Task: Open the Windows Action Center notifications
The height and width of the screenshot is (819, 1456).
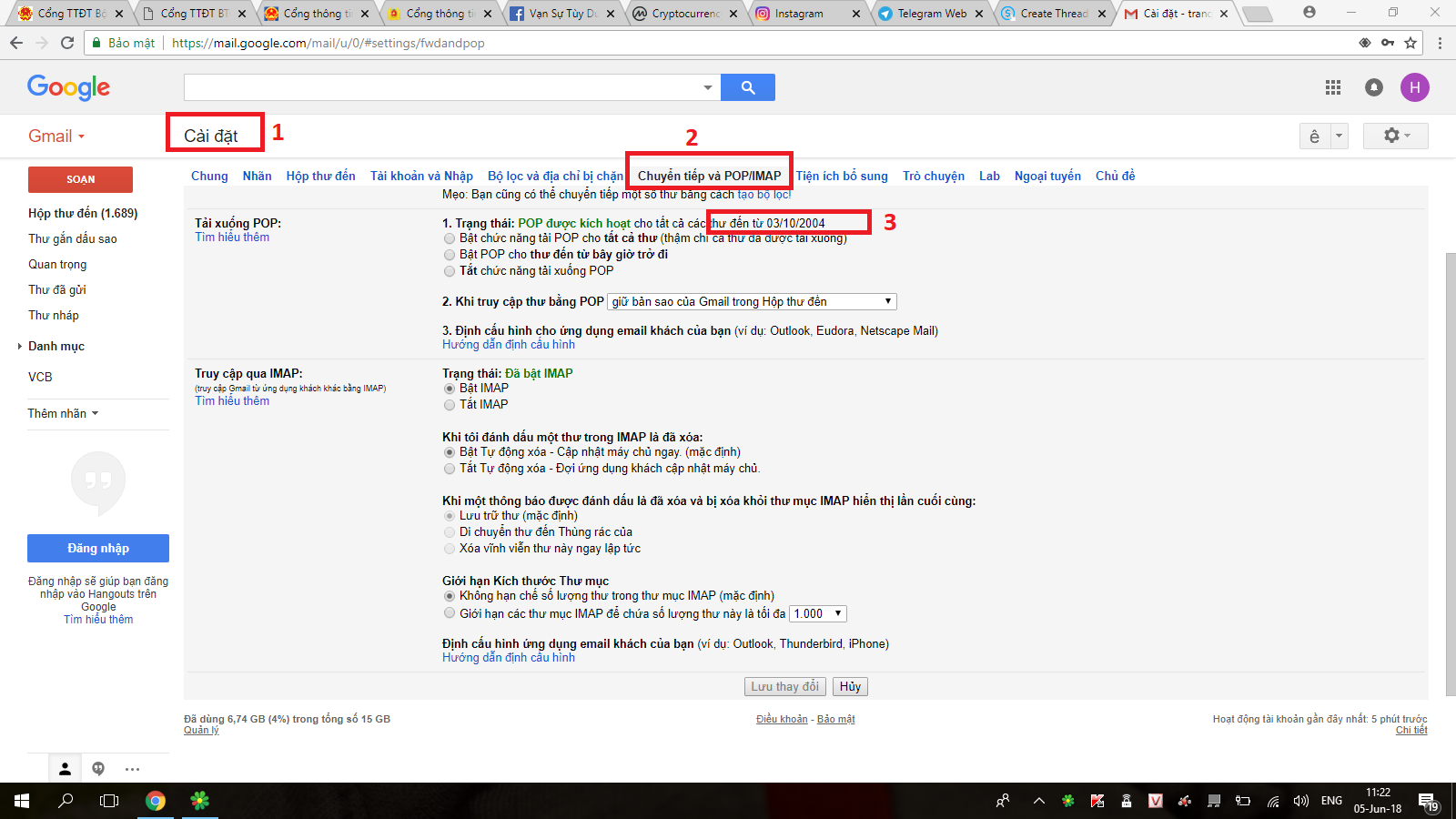Action: (x=1428, y=802)
